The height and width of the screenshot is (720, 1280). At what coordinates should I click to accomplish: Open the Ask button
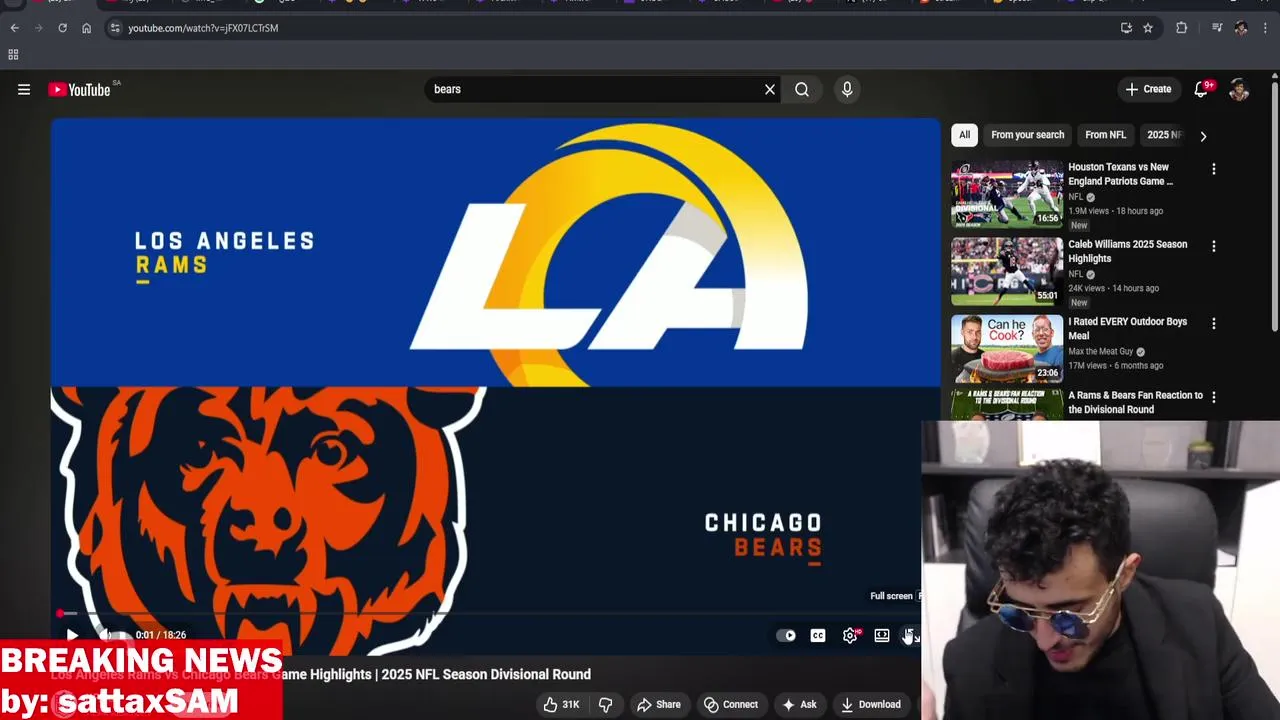click(799, 704)
